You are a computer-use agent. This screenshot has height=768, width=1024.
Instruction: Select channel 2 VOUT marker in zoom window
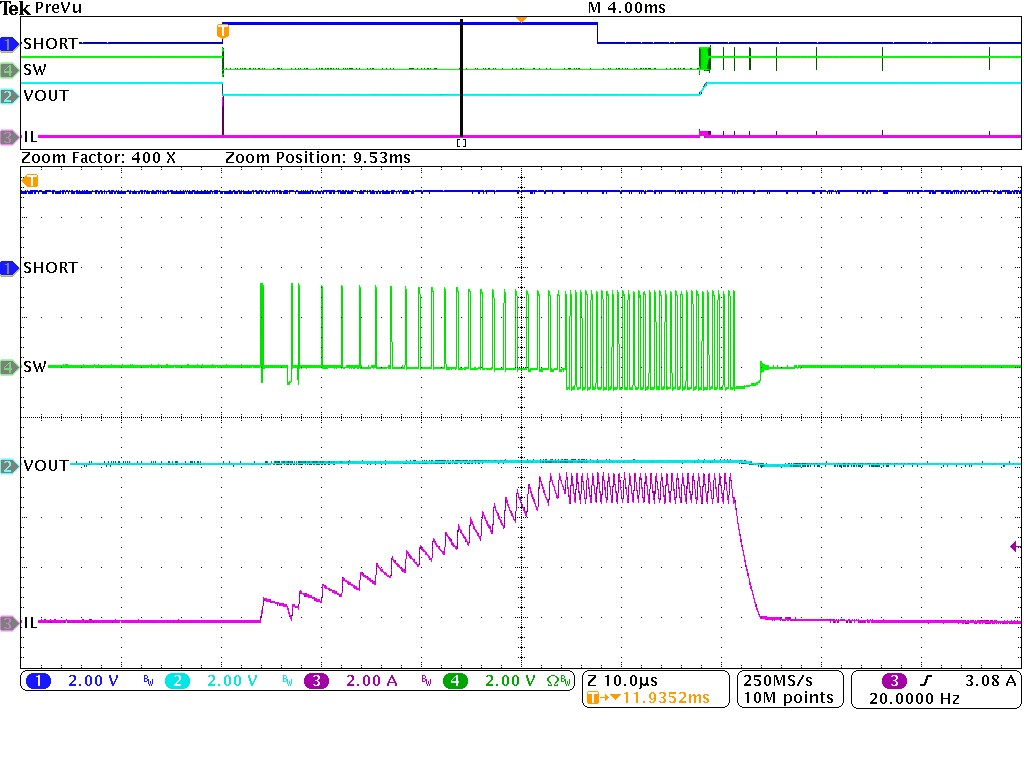point(9,466)
